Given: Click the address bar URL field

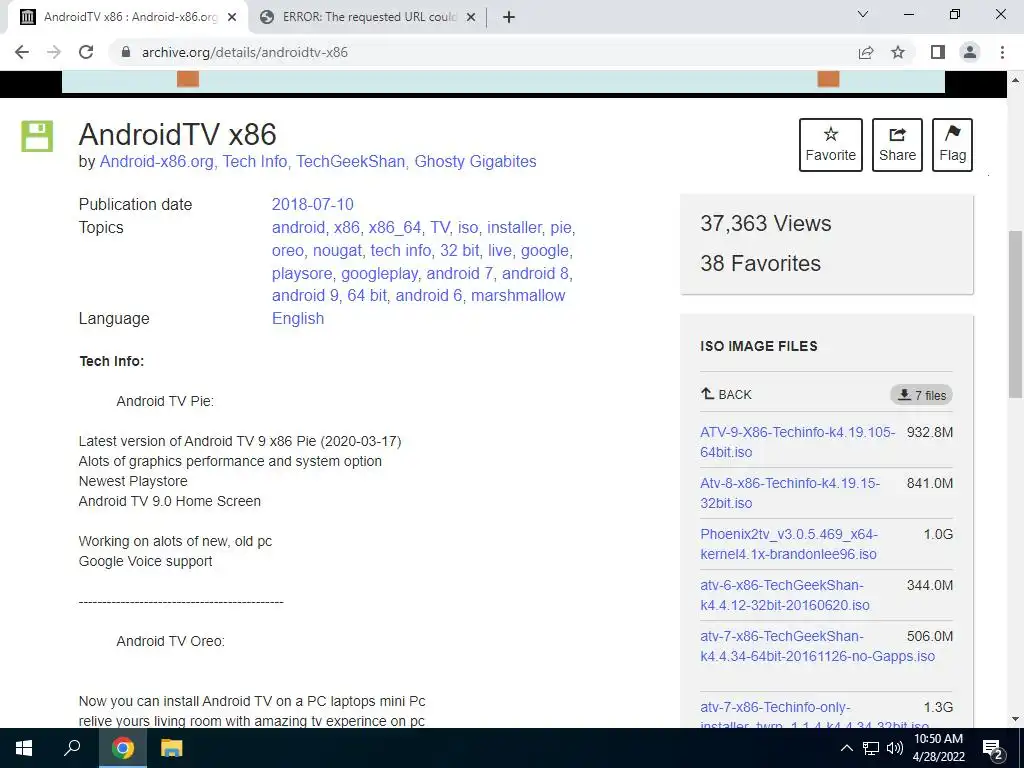Looking at the screenshot, I should 483,52.
